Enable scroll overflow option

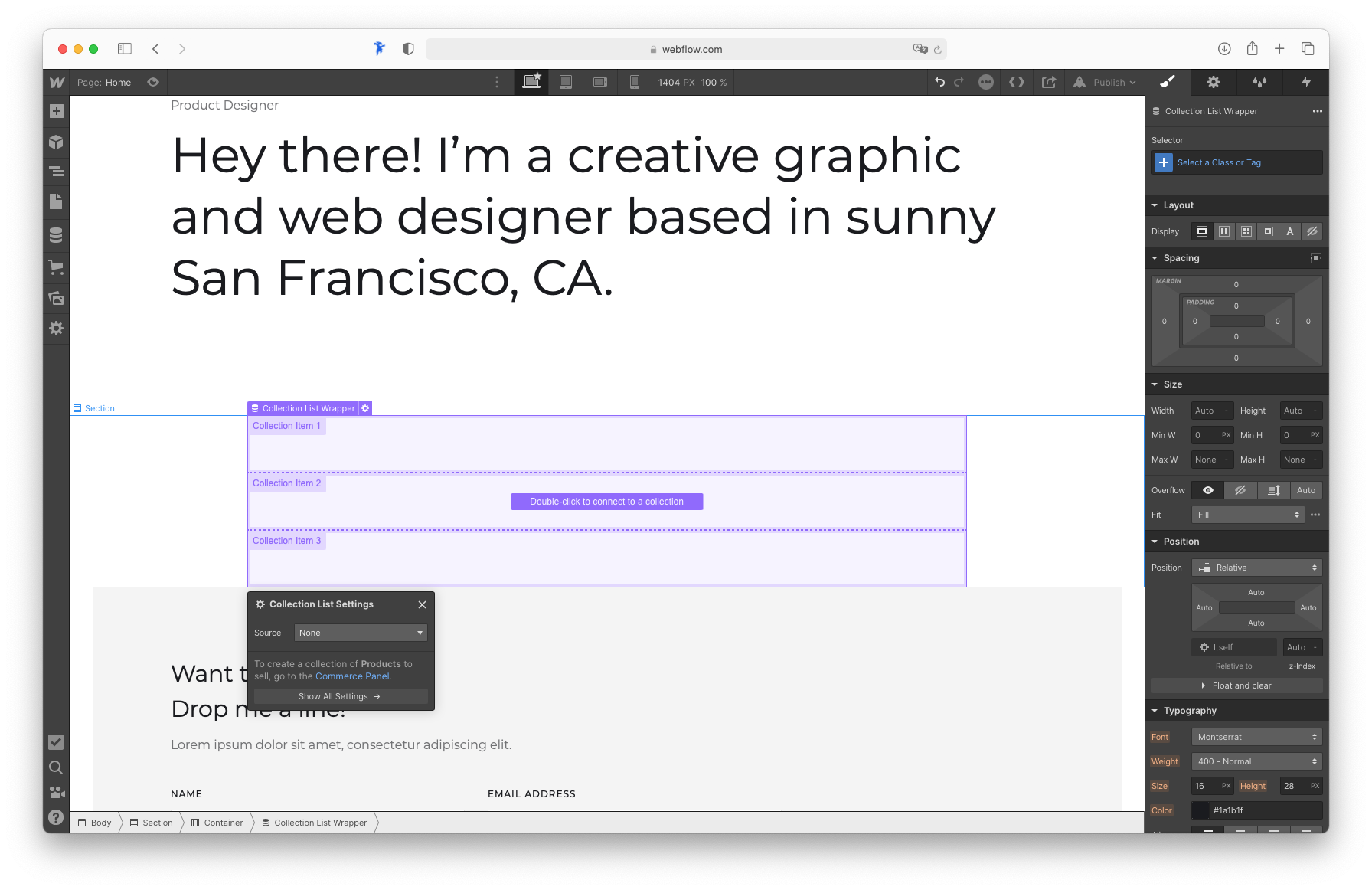(1273, 490)
